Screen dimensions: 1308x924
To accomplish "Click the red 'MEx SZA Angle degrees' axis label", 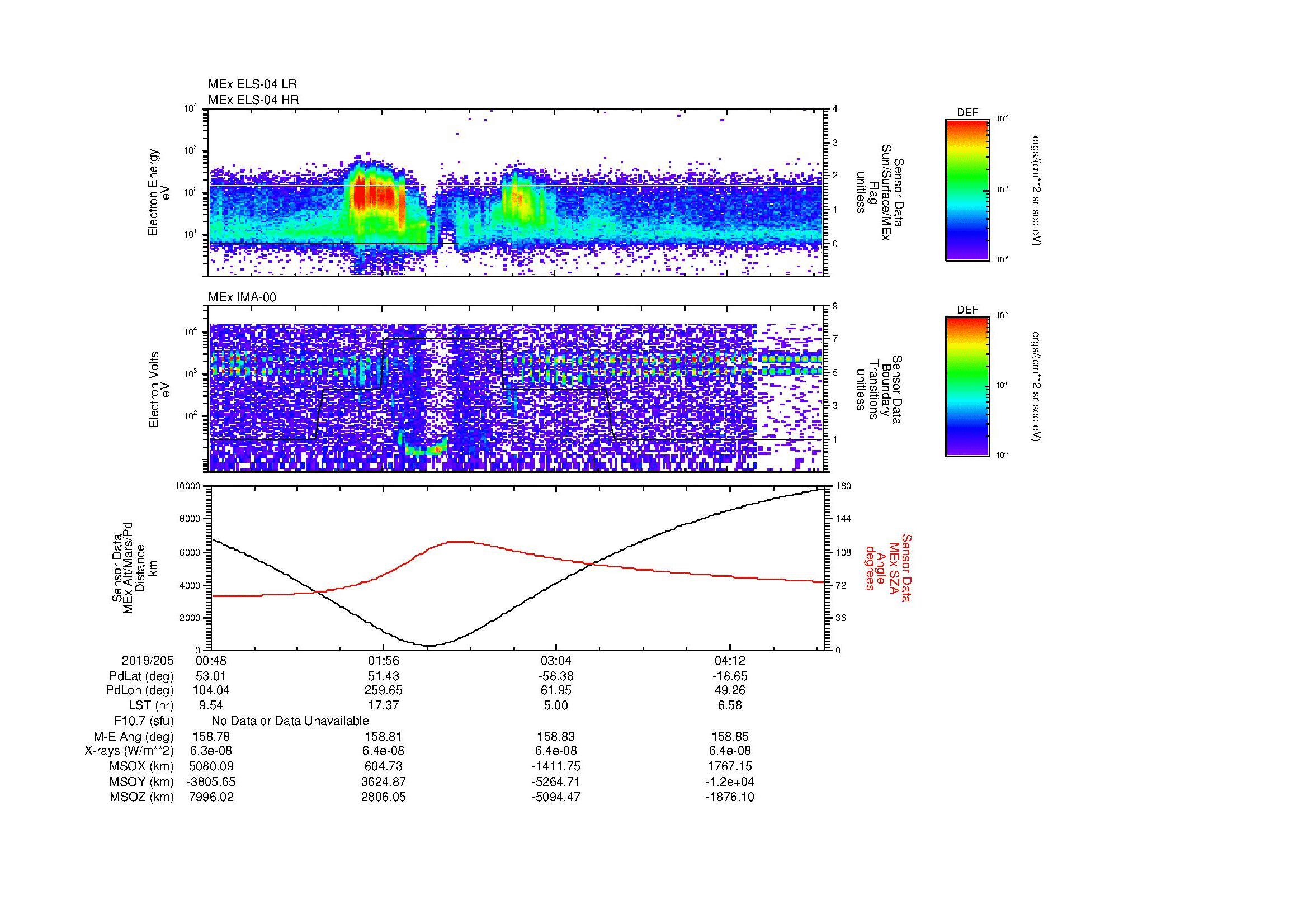I will coord(887,568).
